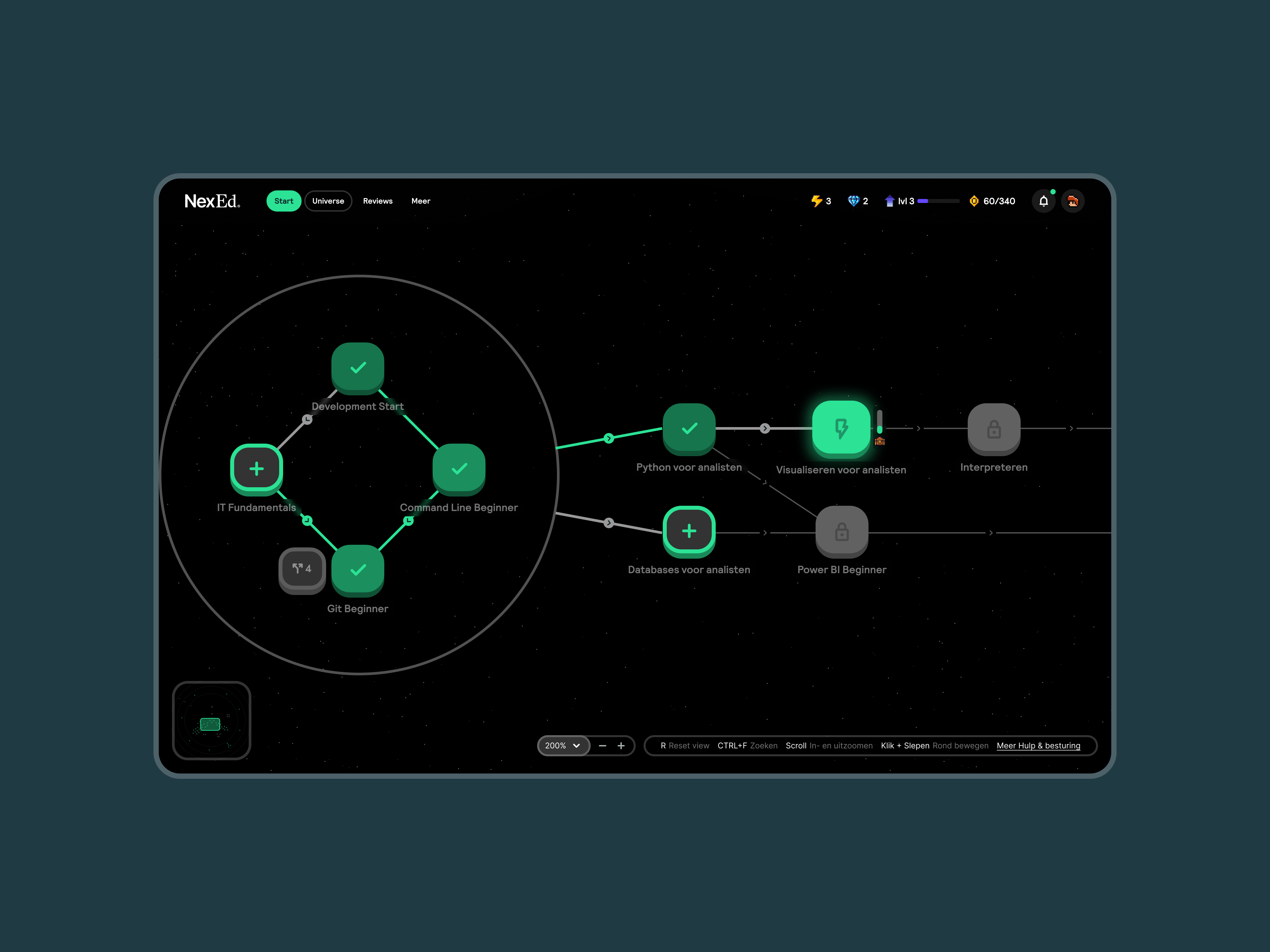This screenshot has height=952, width=1270.
Task: Click the zoom in plus button
Action: [x=621, y=745]
